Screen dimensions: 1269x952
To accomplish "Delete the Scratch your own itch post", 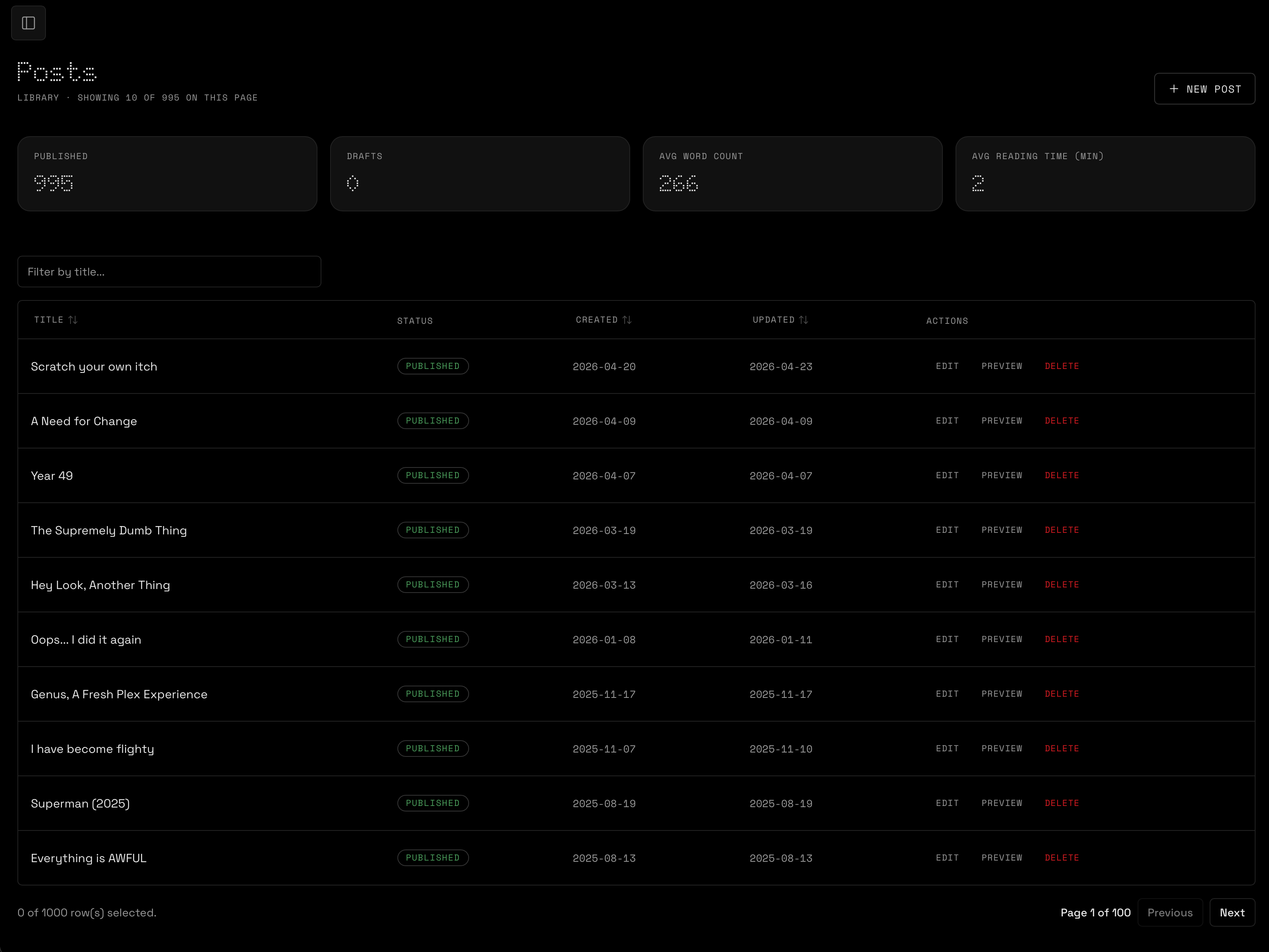I will [1062, 366].
